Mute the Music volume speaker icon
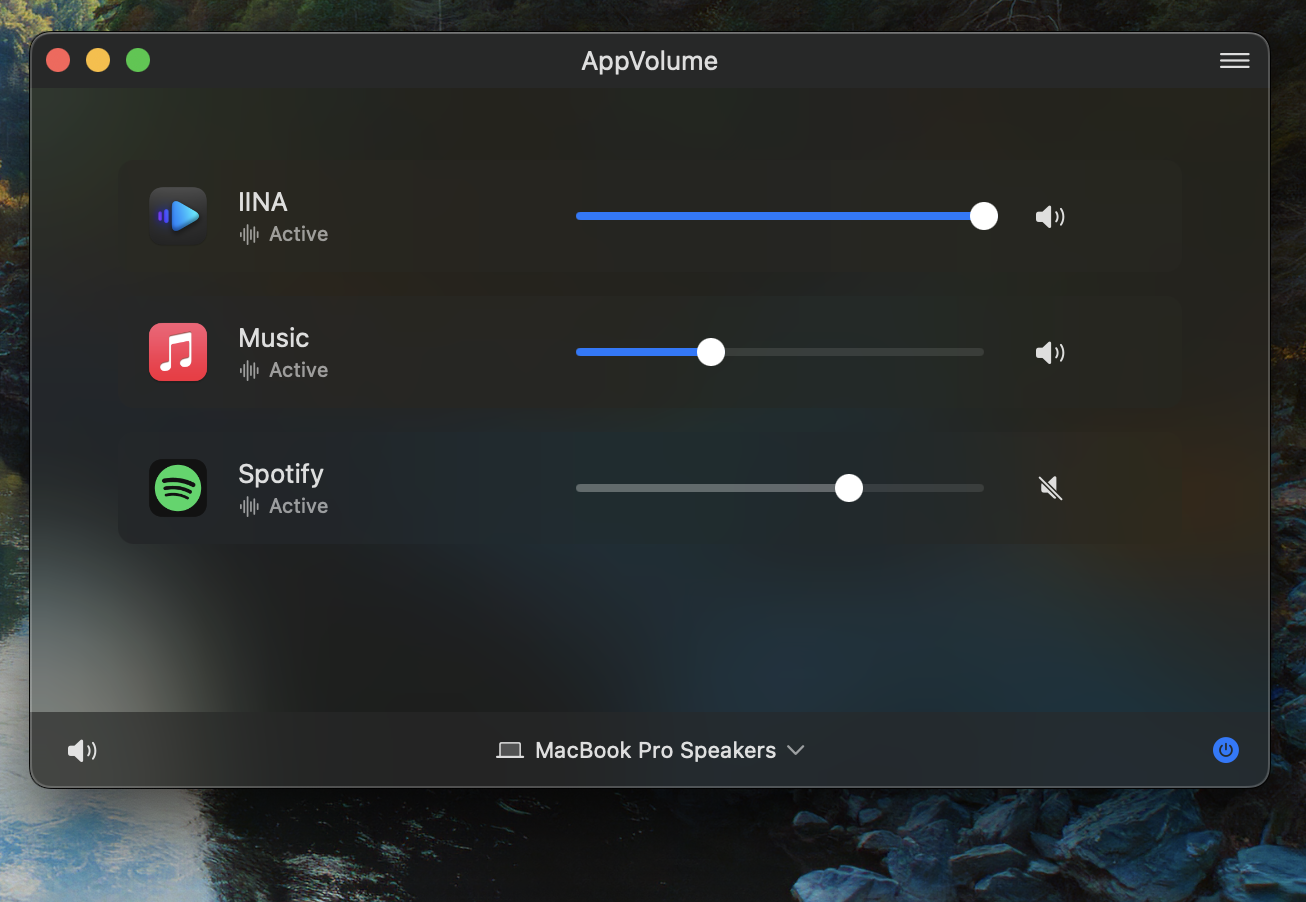The width and height of the screenshot is (1306, 902). 1050,352
